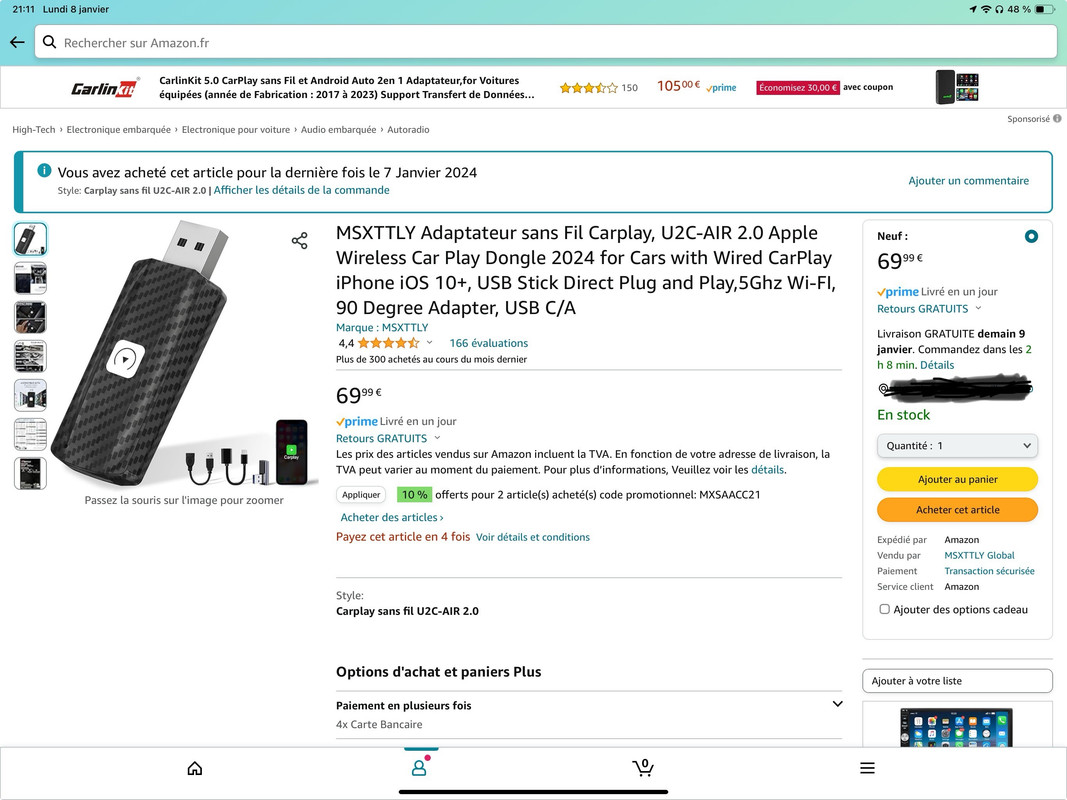This screenshot has width=1067, height=800.
Task: Open the Audio embarquée breadcrumb
Action: 338,129
